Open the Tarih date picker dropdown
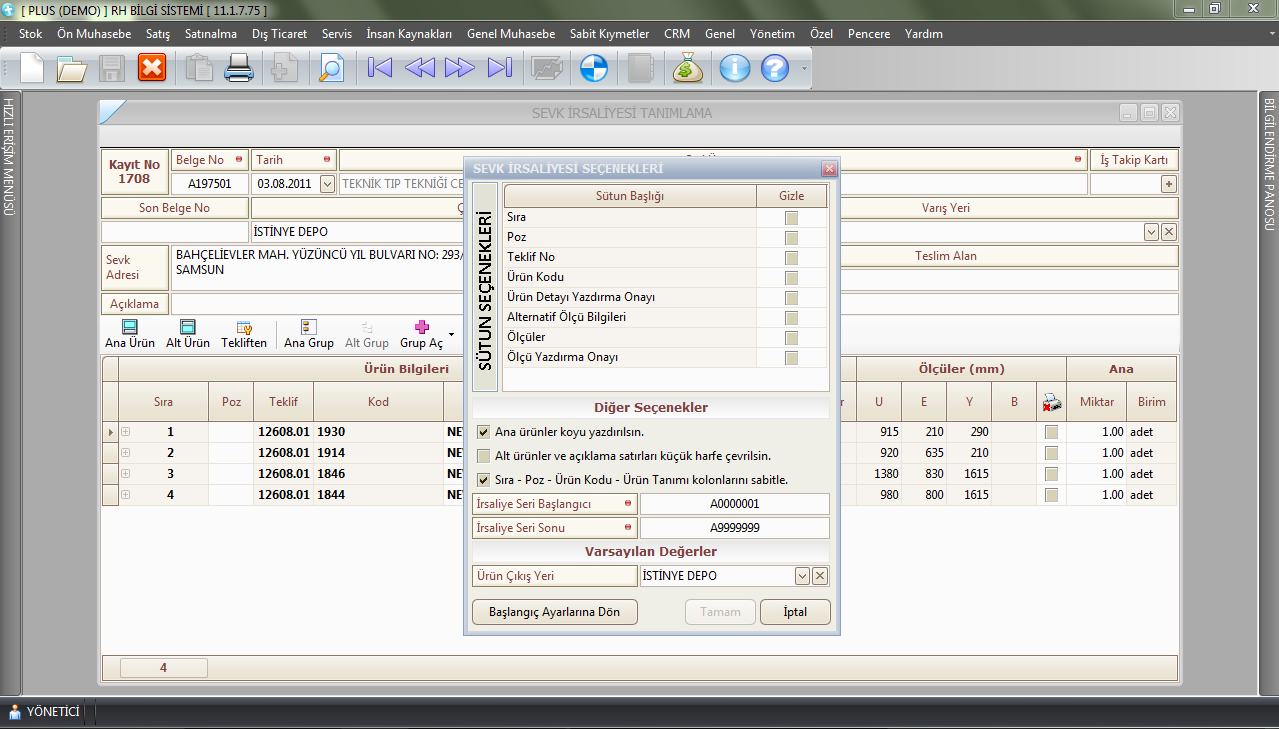 point(327,184)
